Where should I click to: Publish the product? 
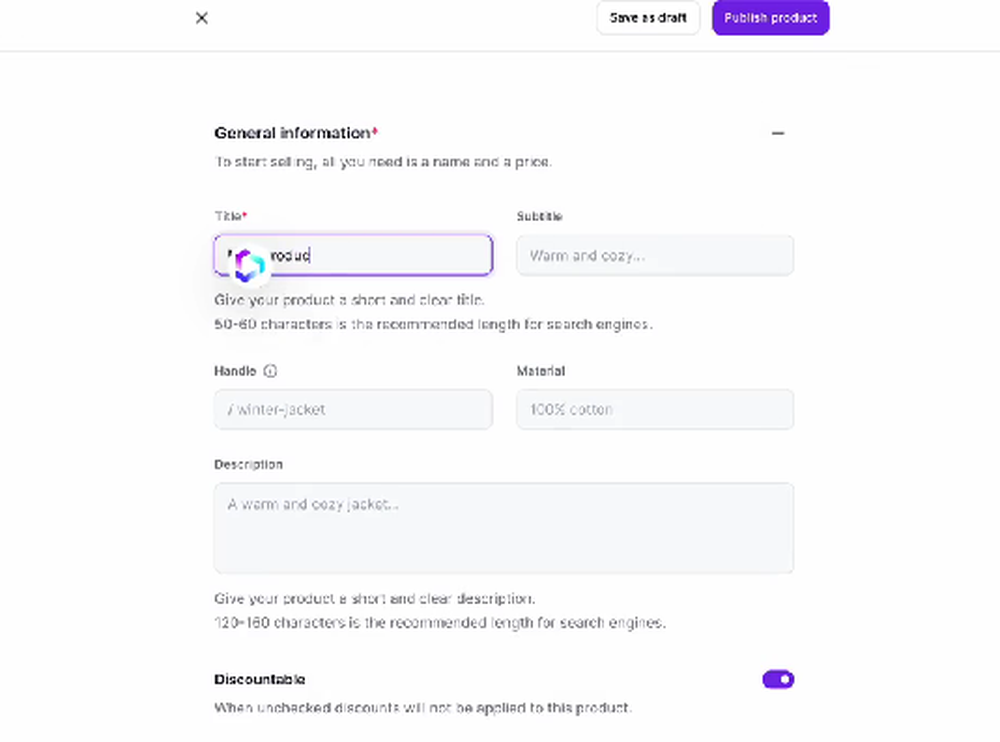(770, 18)
